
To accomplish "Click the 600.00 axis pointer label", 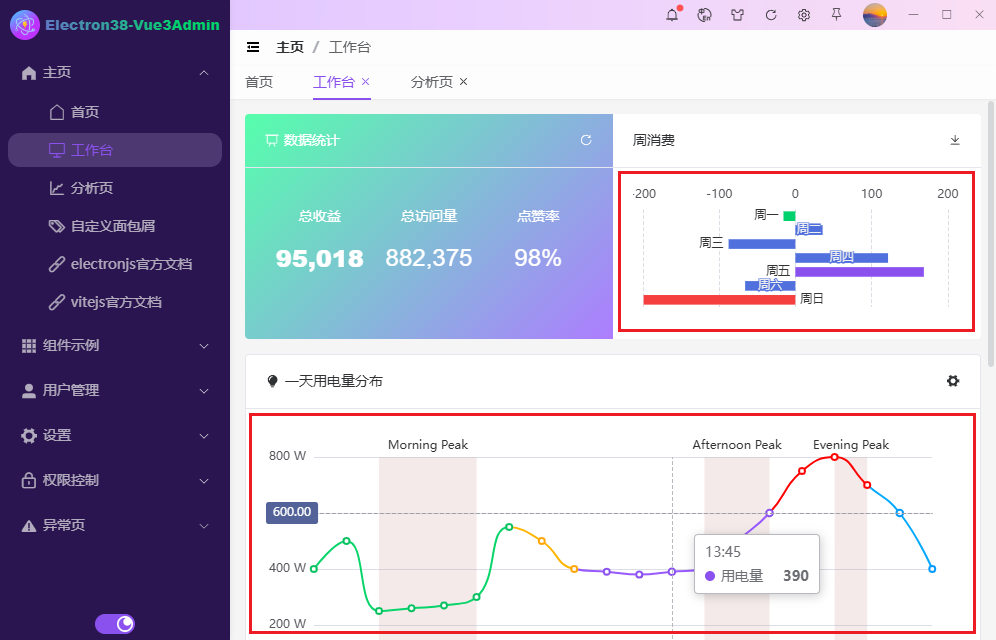I will [292, 512].
